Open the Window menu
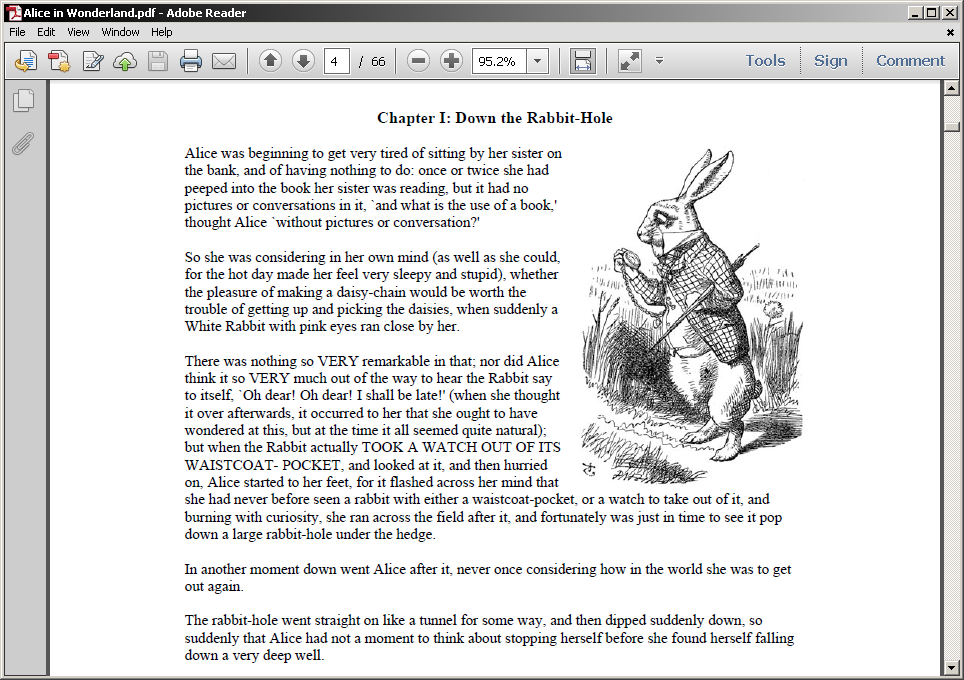The width and height of the screenshot is (964, 680). (x=120, y=32)
